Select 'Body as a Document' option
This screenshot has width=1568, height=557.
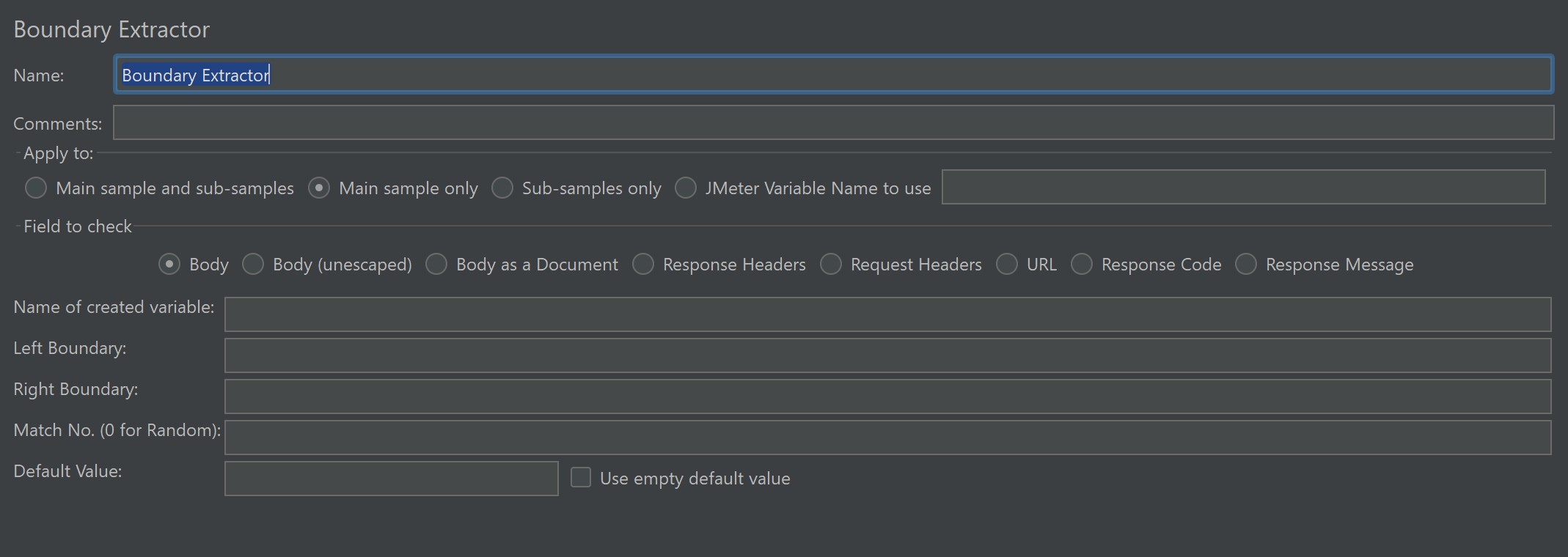436,265
